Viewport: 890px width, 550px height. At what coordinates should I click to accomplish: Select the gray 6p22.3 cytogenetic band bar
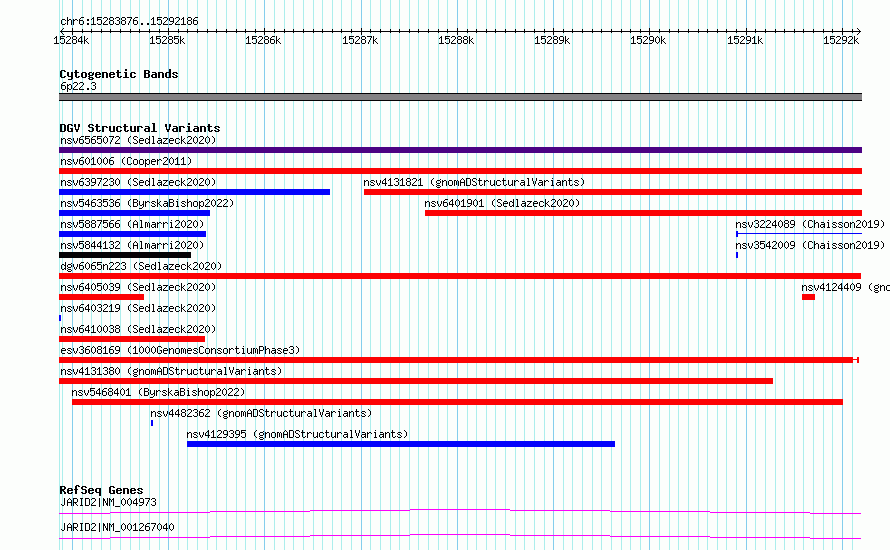pyautogui.click(x=460, y=97)
